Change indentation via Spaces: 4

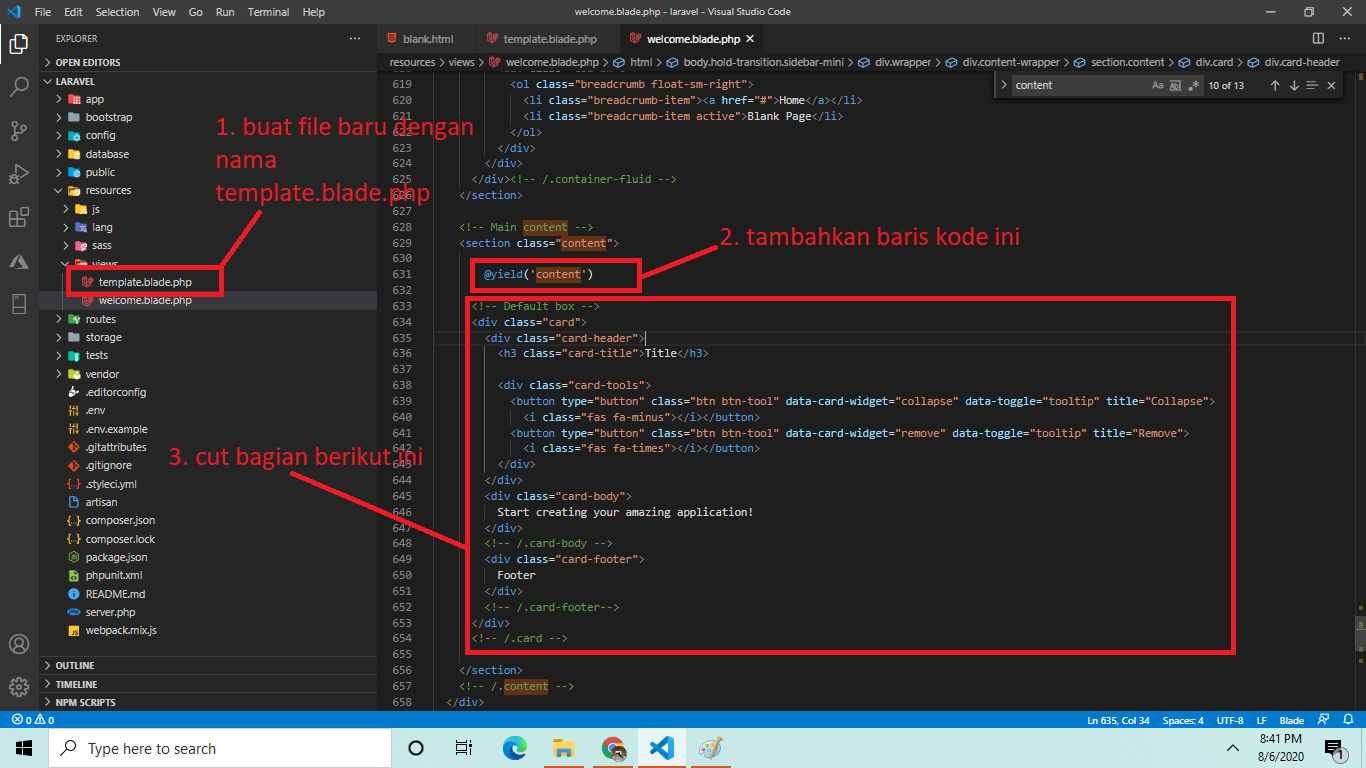[1183, 720]
